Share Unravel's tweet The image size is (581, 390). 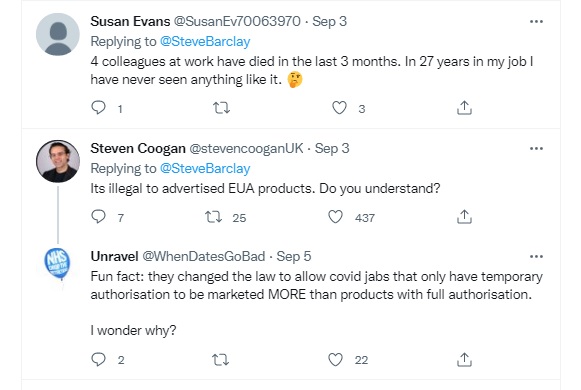tap(464, 359)
